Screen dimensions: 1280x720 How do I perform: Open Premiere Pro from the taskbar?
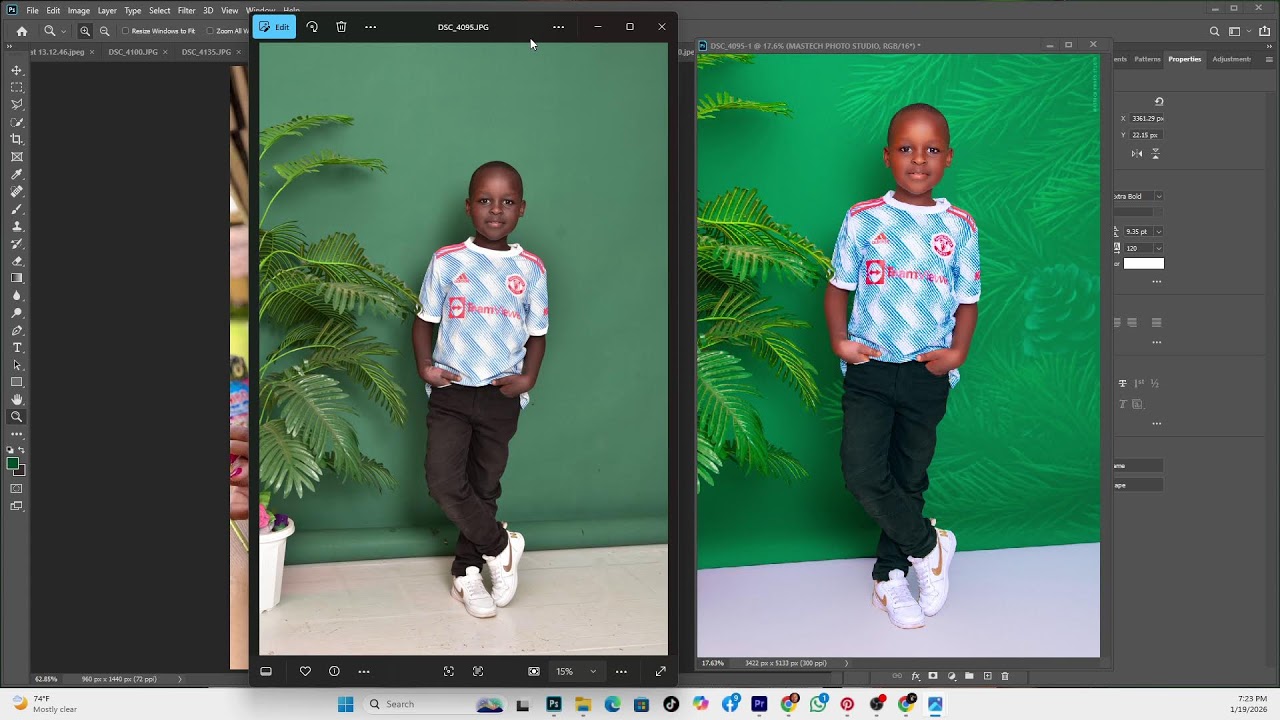(x=759, y=704)
